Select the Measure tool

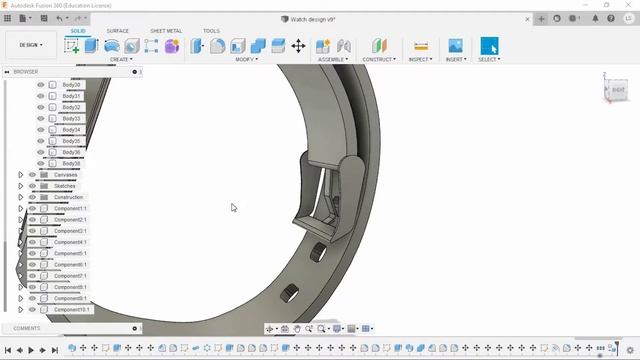pos(421,46)
